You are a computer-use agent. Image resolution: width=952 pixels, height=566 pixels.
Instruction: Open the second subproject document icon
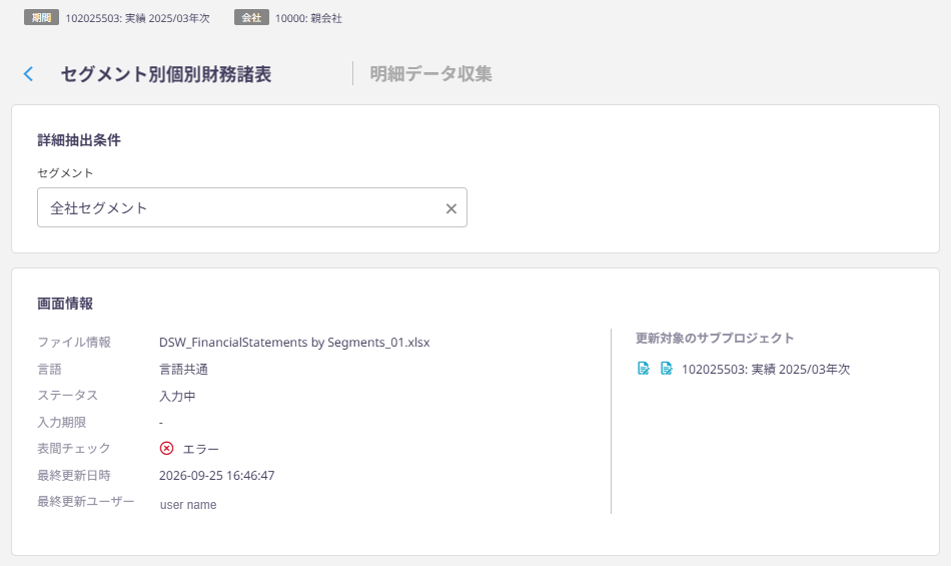(x=666, y=369)
